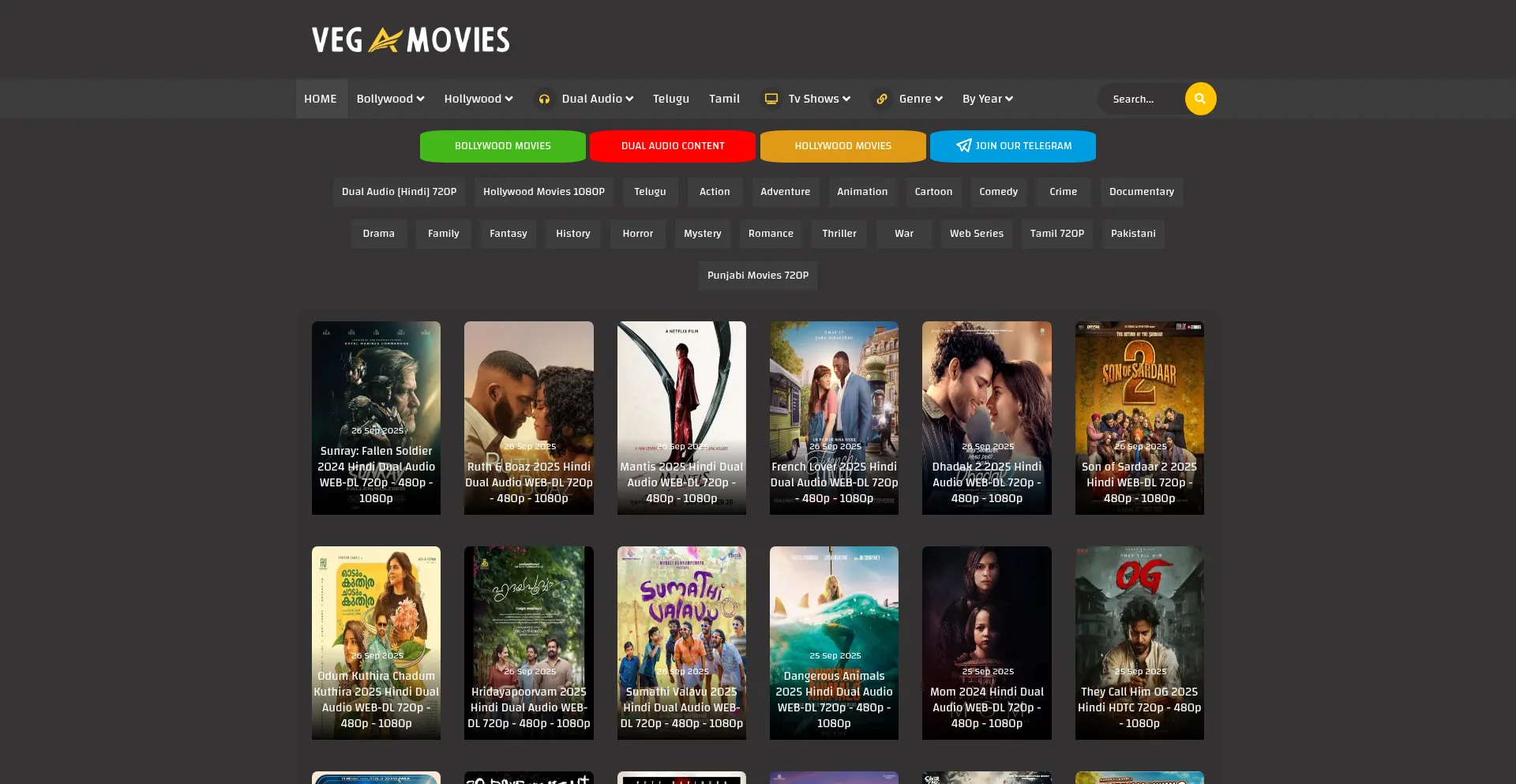Click the Telegram paper plane icon
The width and height of the screenshot is (1516, 784).
point(964,145)
